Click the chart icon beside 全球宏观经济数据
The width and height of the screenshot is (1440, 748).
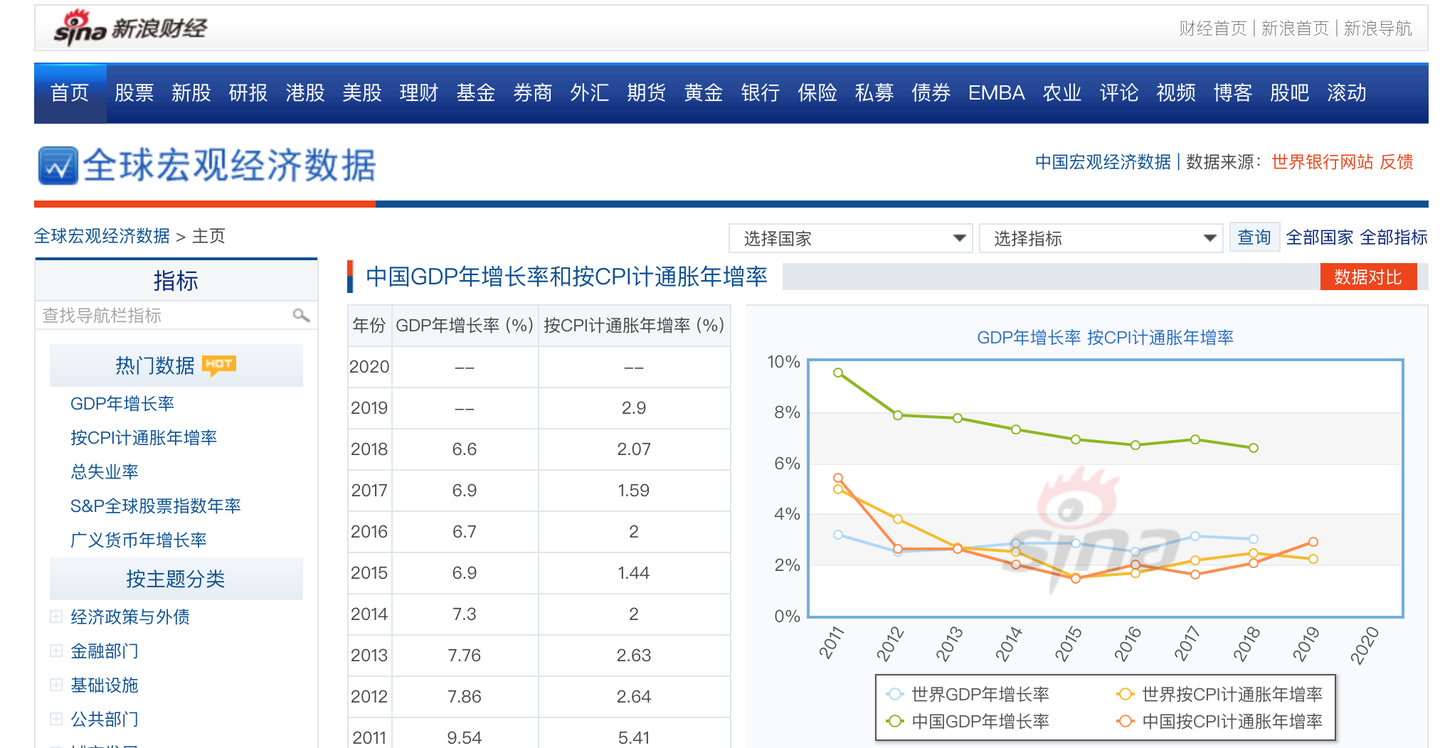[58, 166]
